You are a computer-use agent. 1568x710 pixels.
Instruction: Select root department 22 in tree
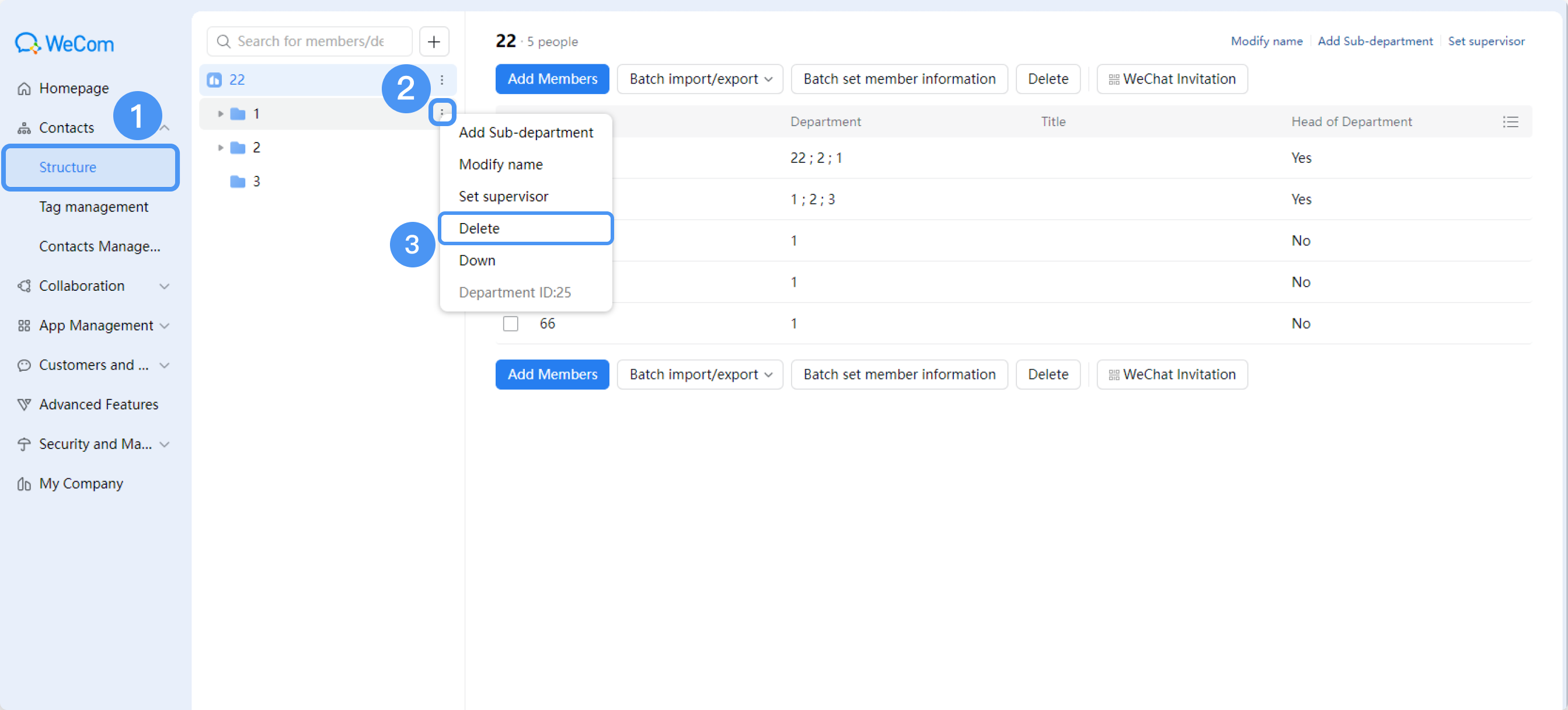click(x=327, y=80)
